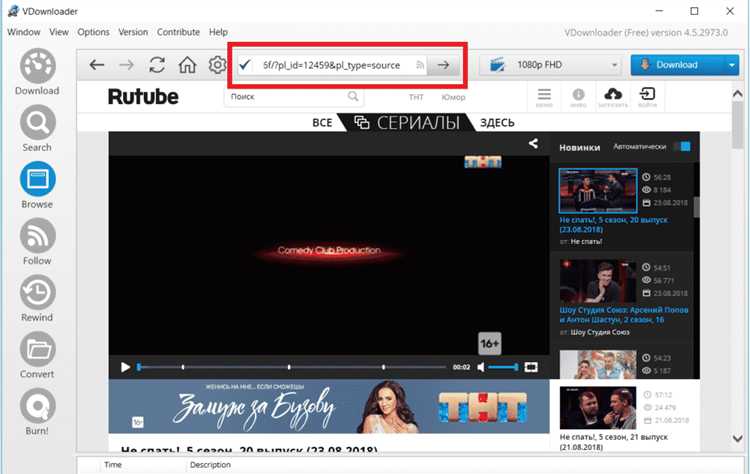Open the ТНТ link in Rutube header

click(416, 97)
